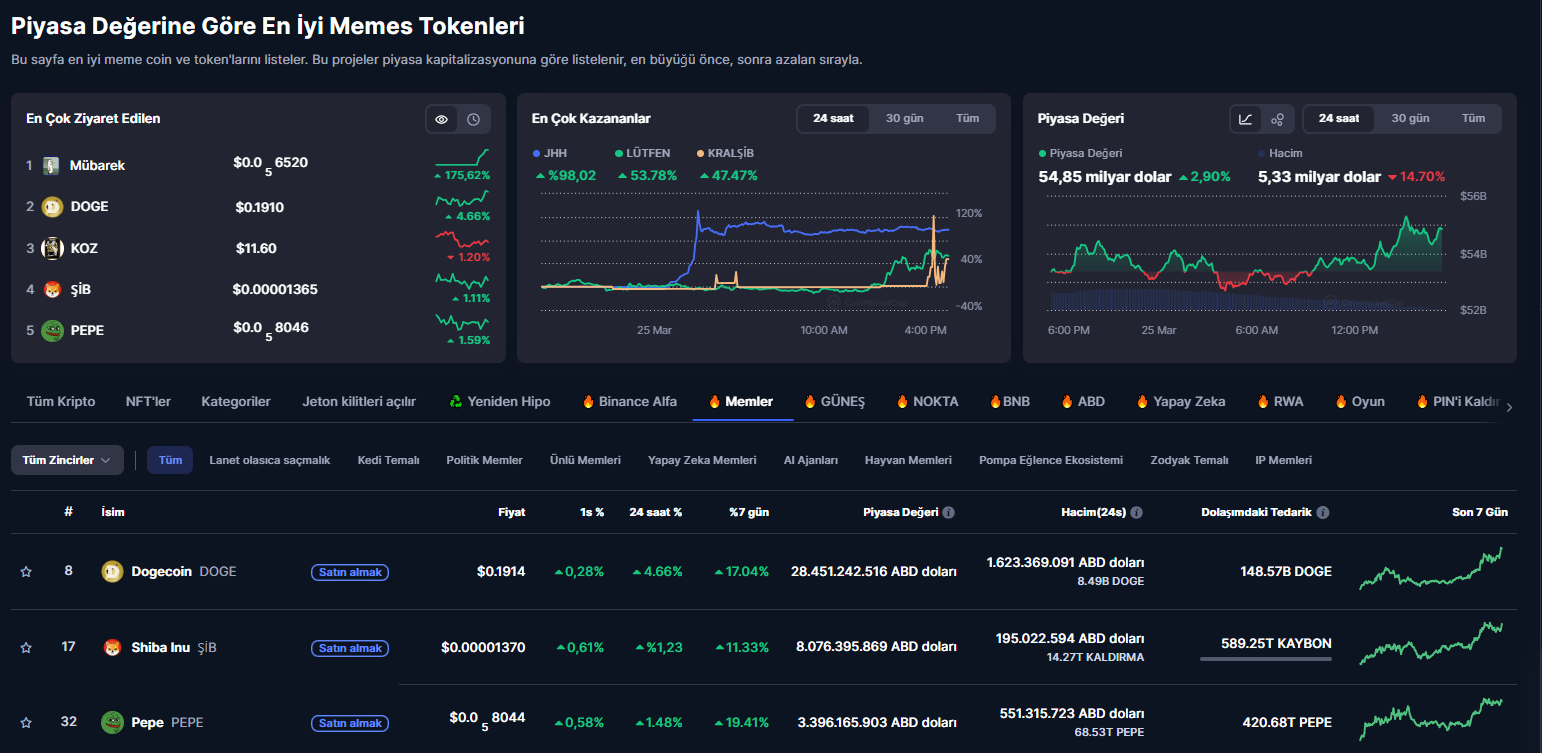Switch to the Yapay Zeka tab
Viewport: 1542px width, 753px height.
click(x=1180, y=401)
